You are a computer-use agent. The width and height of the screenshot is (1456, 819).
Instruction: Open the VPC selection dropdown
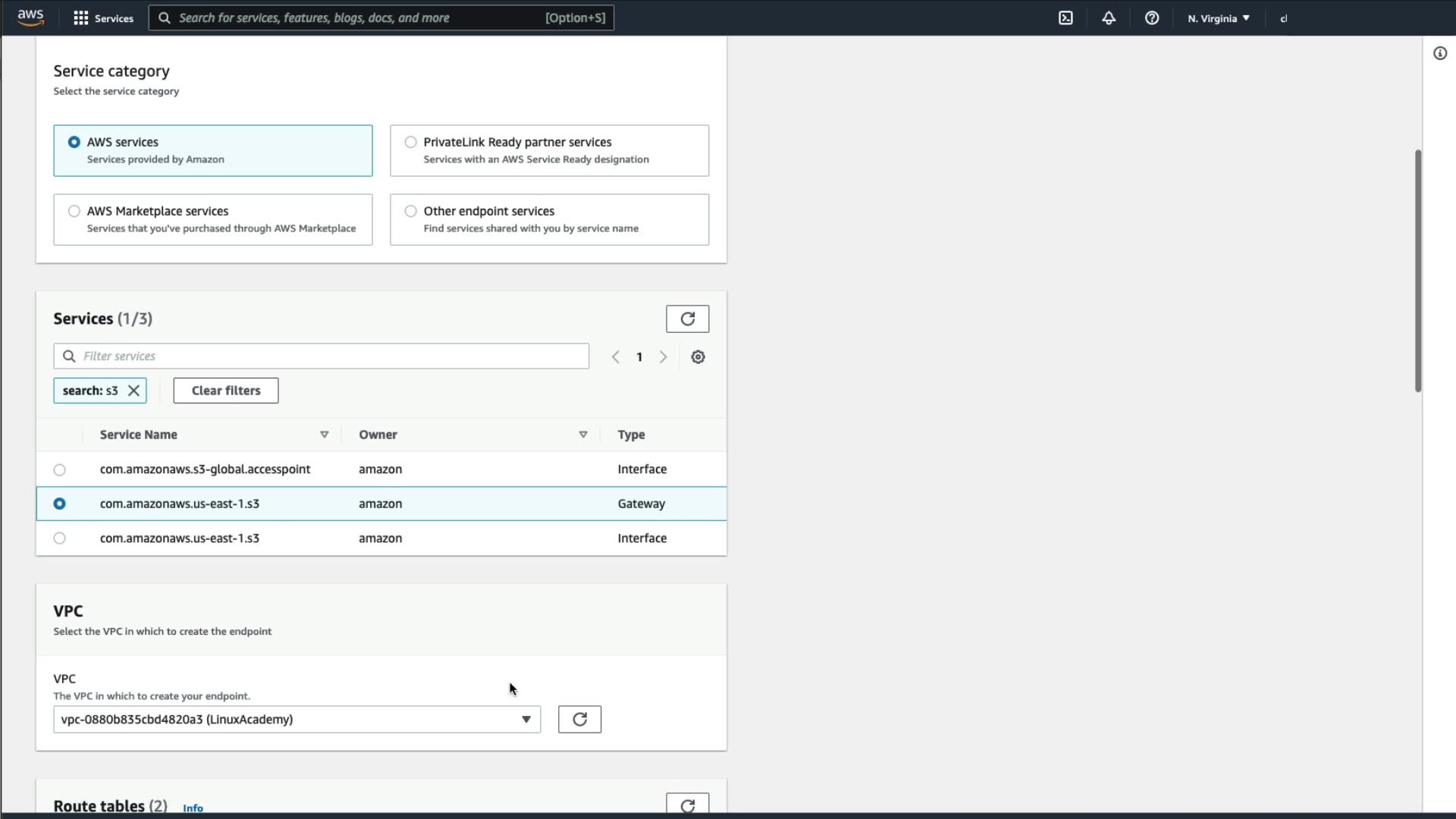[297, 720]
